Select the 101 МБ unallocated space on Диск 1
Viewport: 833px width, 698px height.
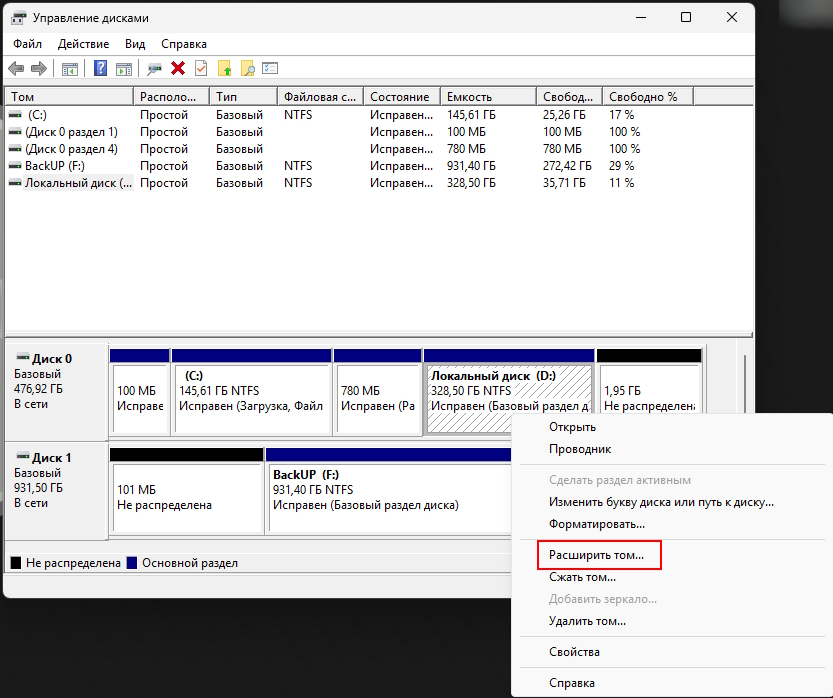tap(186, 491)
